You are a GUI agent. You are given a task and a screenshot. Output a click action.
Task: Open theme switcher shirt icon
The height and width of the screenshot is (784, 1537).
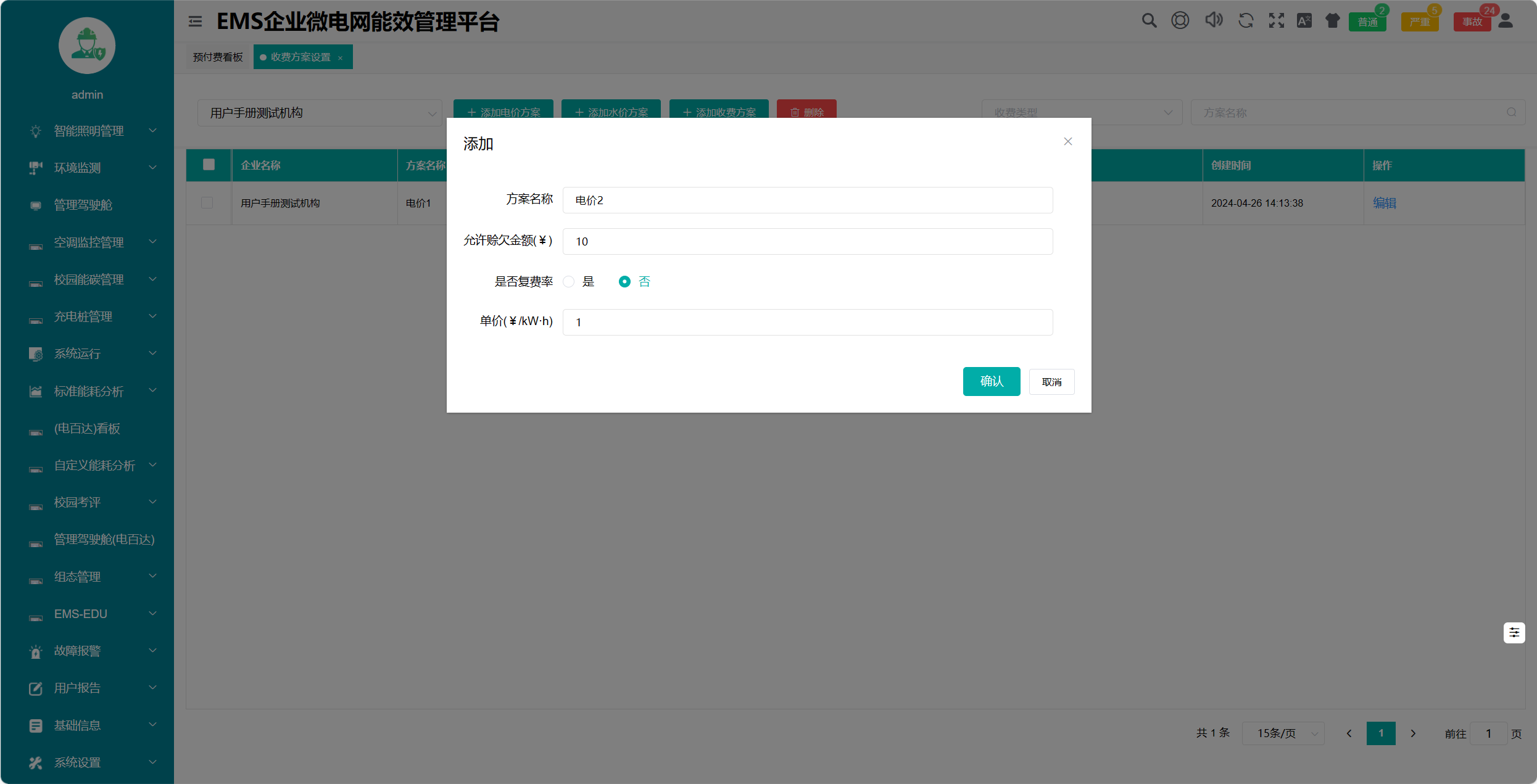pos(1333,21)
